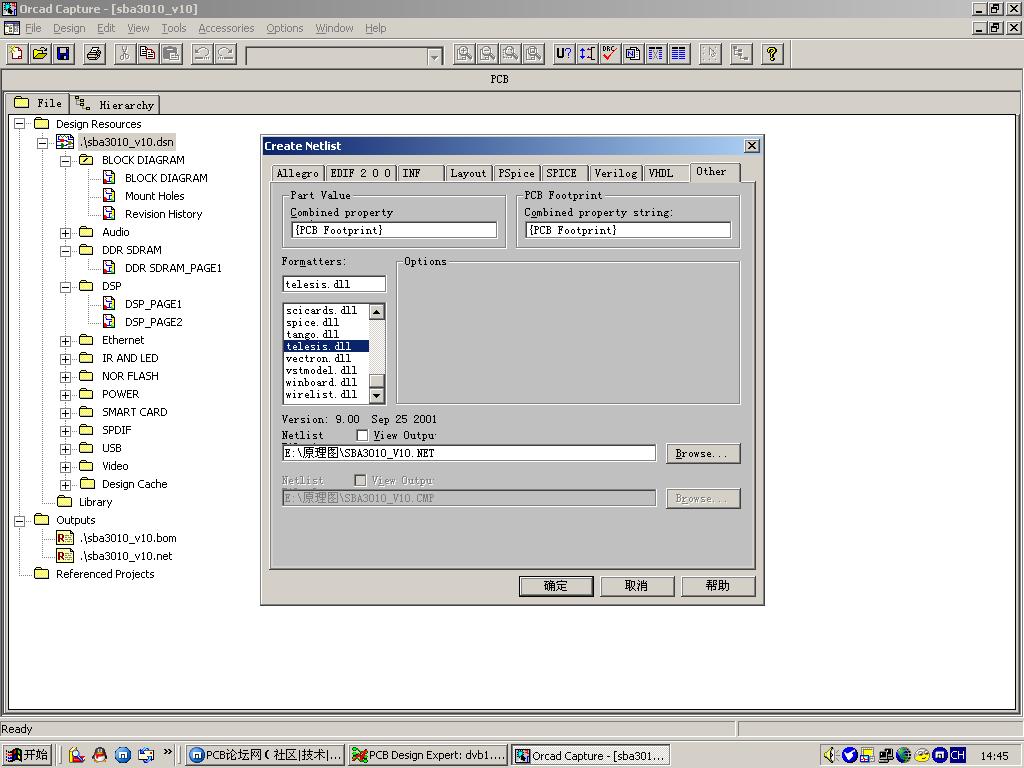Click the Help question mark toolbar icon
Screen dimensions: 1024x768
pyautogui.click(x=771, y=54)
